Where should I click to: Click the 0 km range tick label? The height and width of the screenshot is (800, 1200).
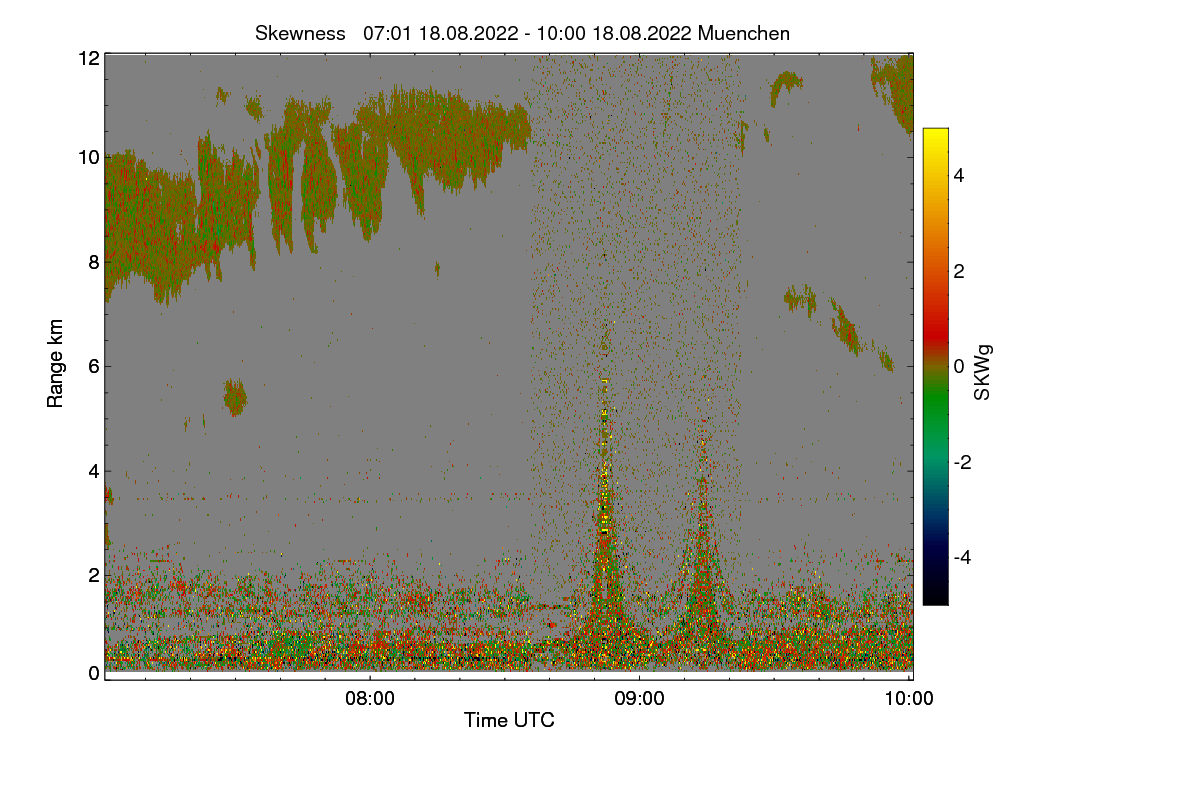93,673
